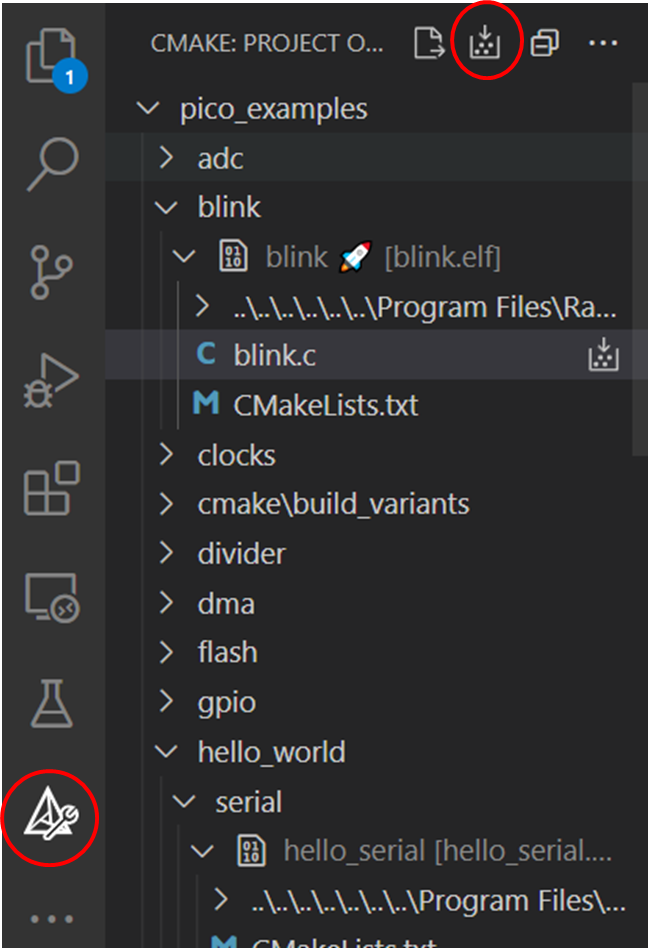Show additional views ellipsis in activity bar
Screen dimensions: 648x948
tap(51, 918)
